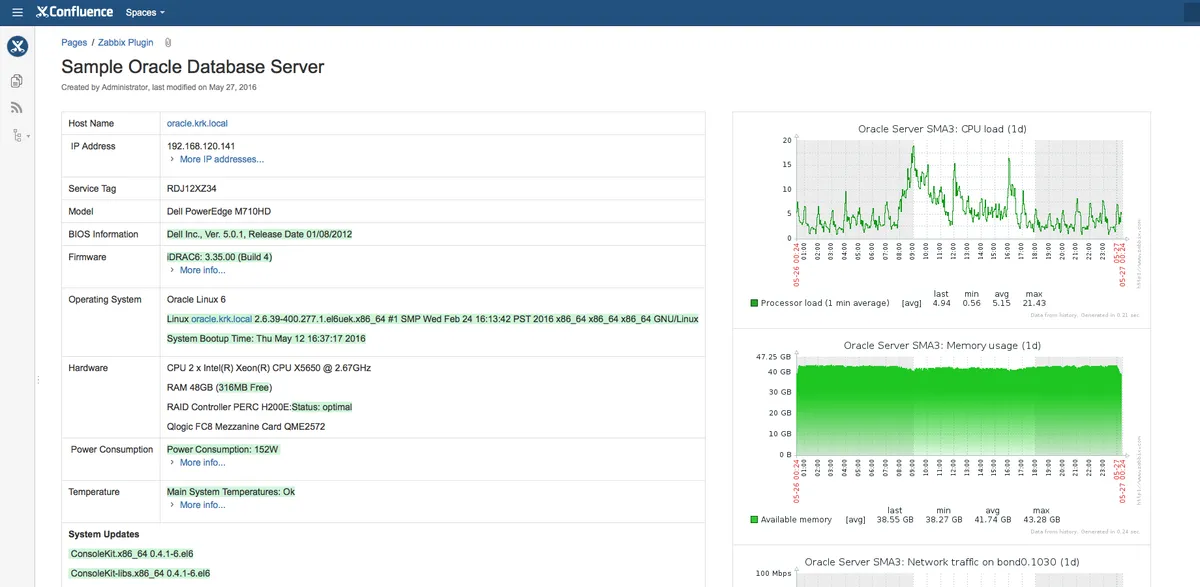This screenshot has width=1200, height=587.
Task: Click CPU 2 x Intel Xeon X5650 text
Action: pyautogui.click(x=269, y=368)
